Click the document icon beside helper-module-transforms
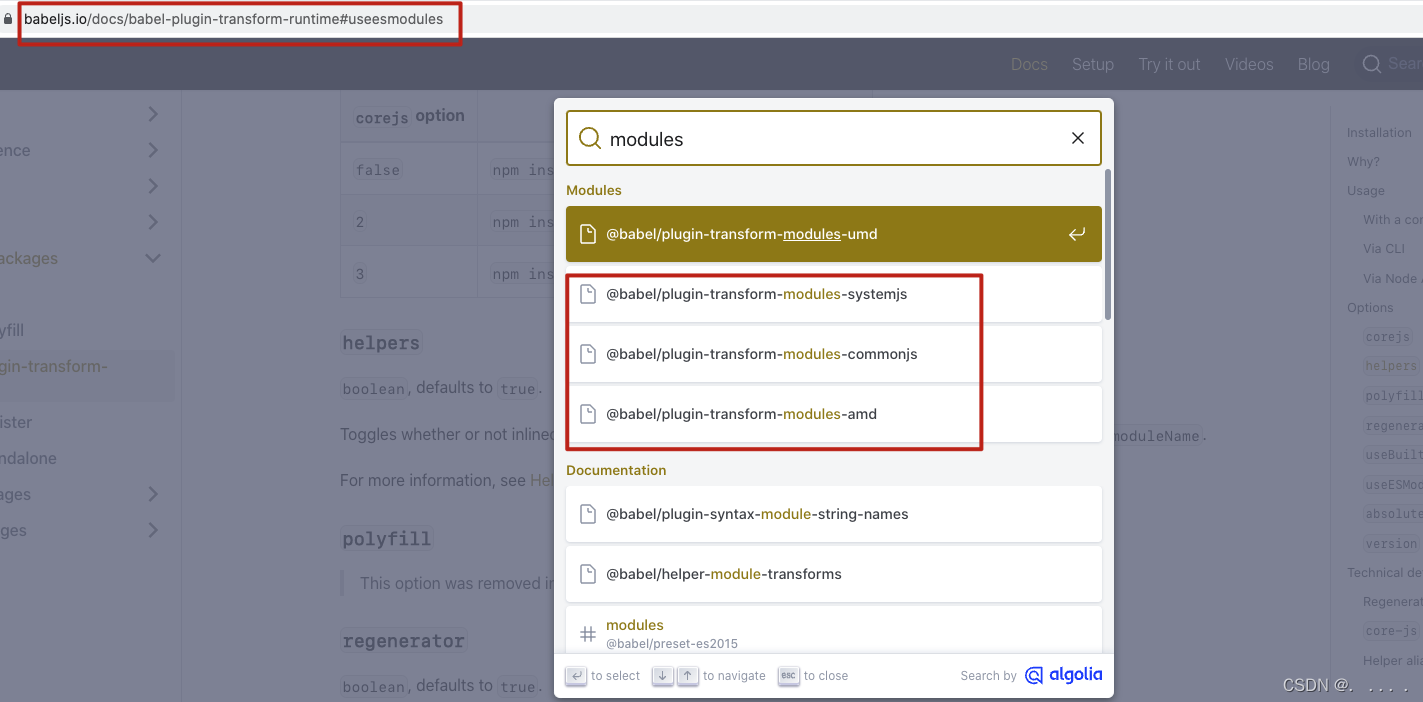Image resolution: width=1423 pixels, height=702 pixels. point(588,574)
